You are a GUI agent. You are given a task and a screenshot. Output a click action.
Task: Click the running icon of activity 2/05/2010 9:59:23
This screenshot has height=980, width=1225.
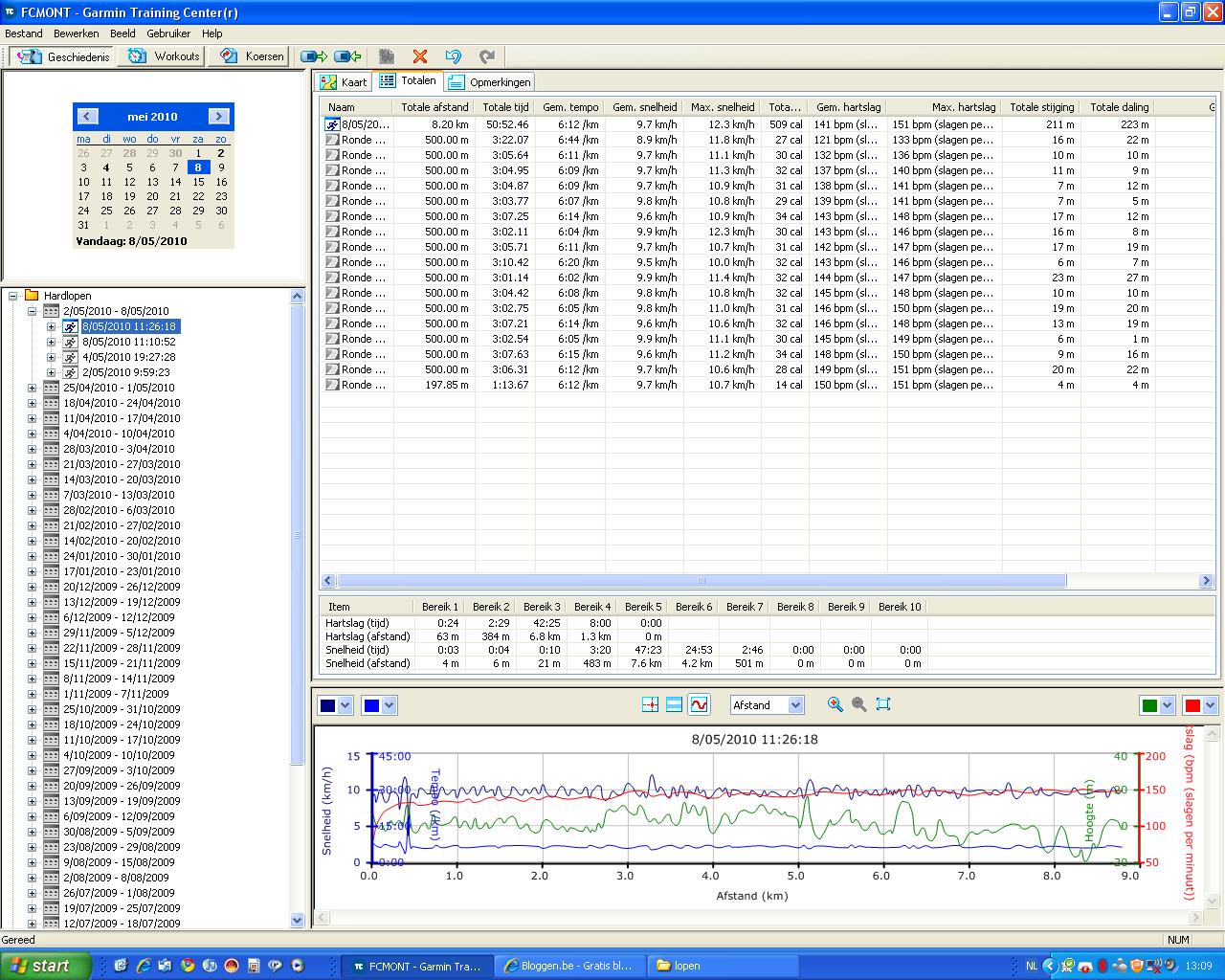[x=71, y=372]
